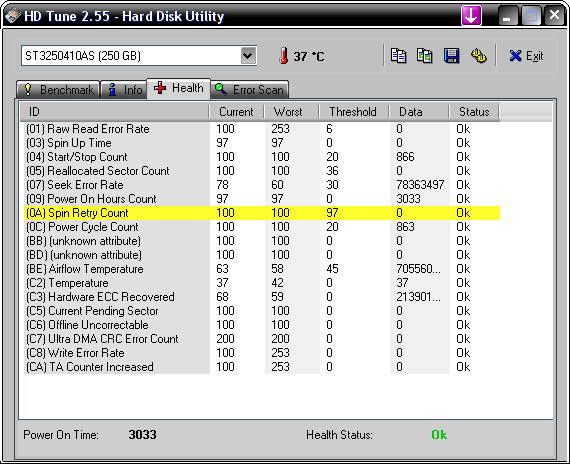The image size is (570, 464).
Task: Sort by the ID column header
Action: point(115,112)
